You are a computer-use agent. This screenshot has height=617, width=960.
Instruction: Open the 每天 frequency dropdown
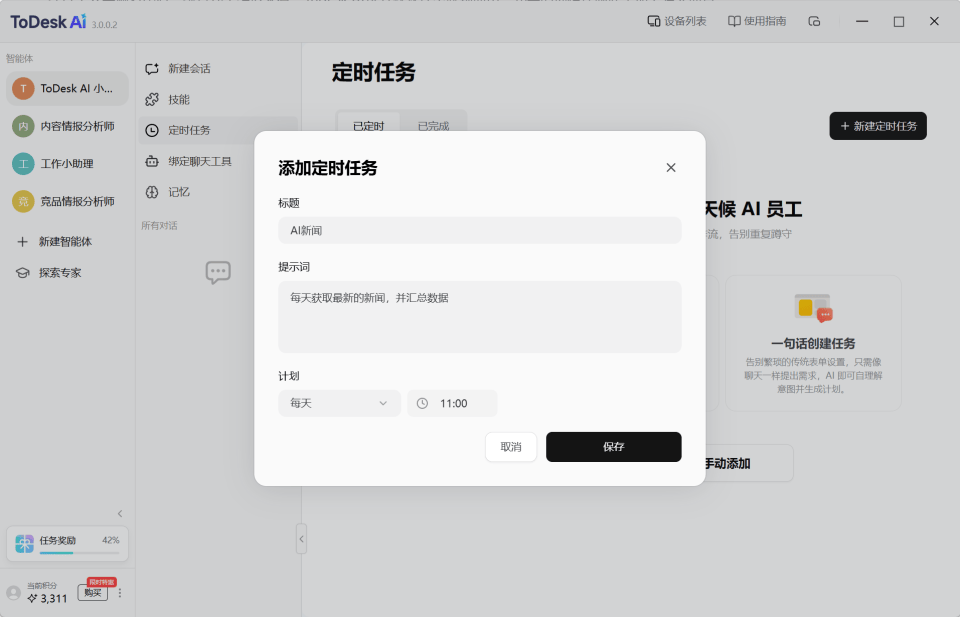(339, 403)
